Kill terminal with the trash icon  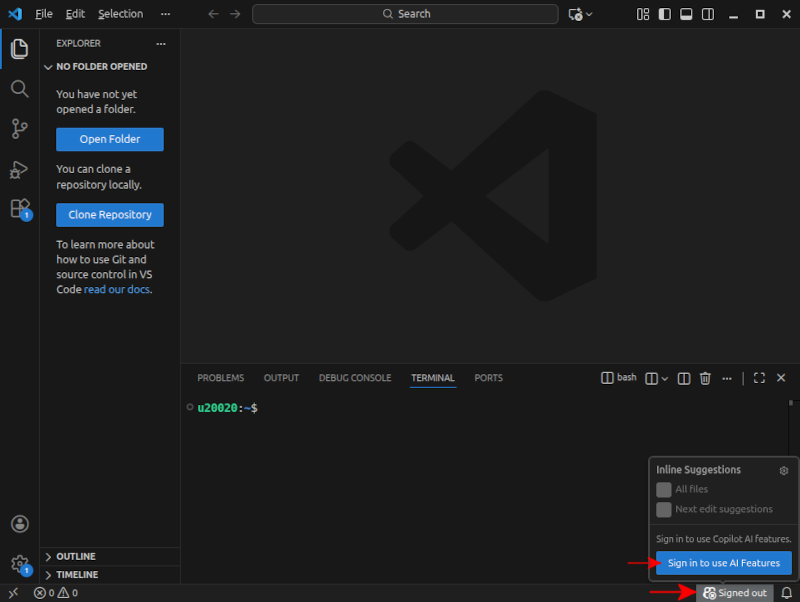click(x=705, y=378)
